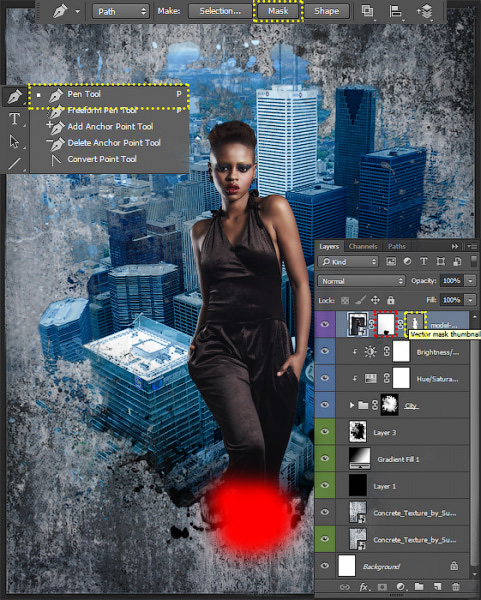The image size is (481, 600).
Task: Switch to the Paths tab
Action: (x=396, y=246)
